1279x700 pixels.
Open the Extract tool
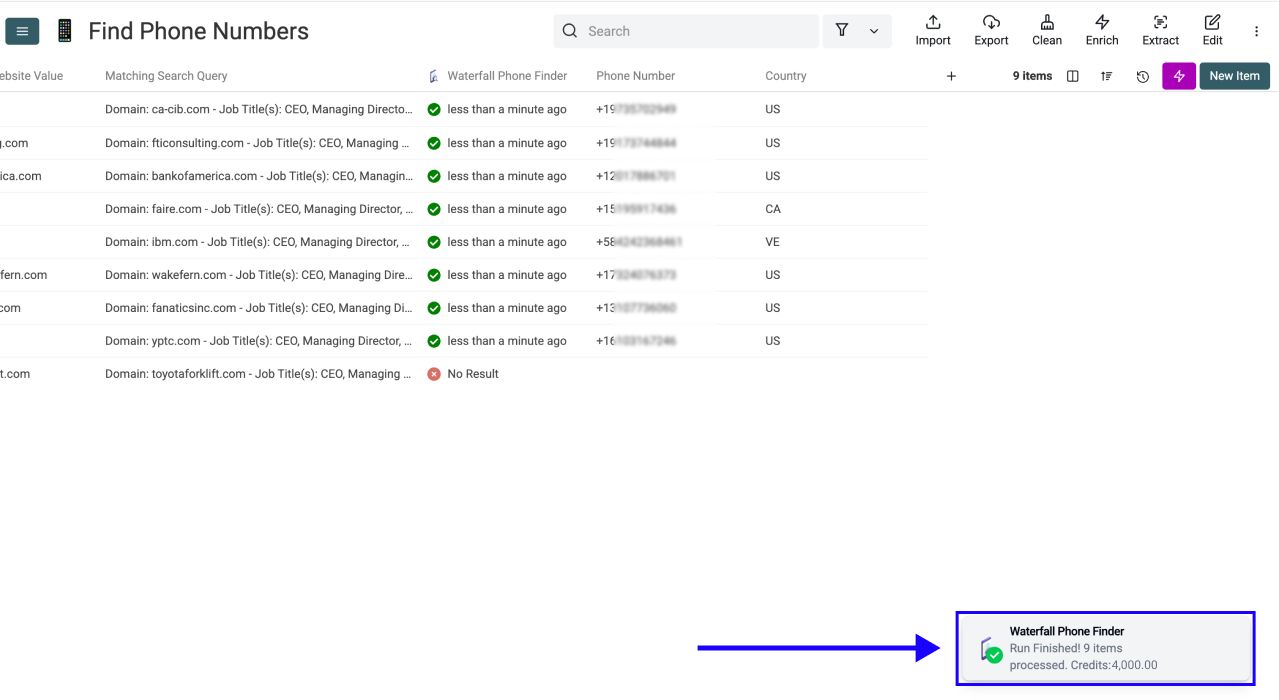coord(1160,23)
